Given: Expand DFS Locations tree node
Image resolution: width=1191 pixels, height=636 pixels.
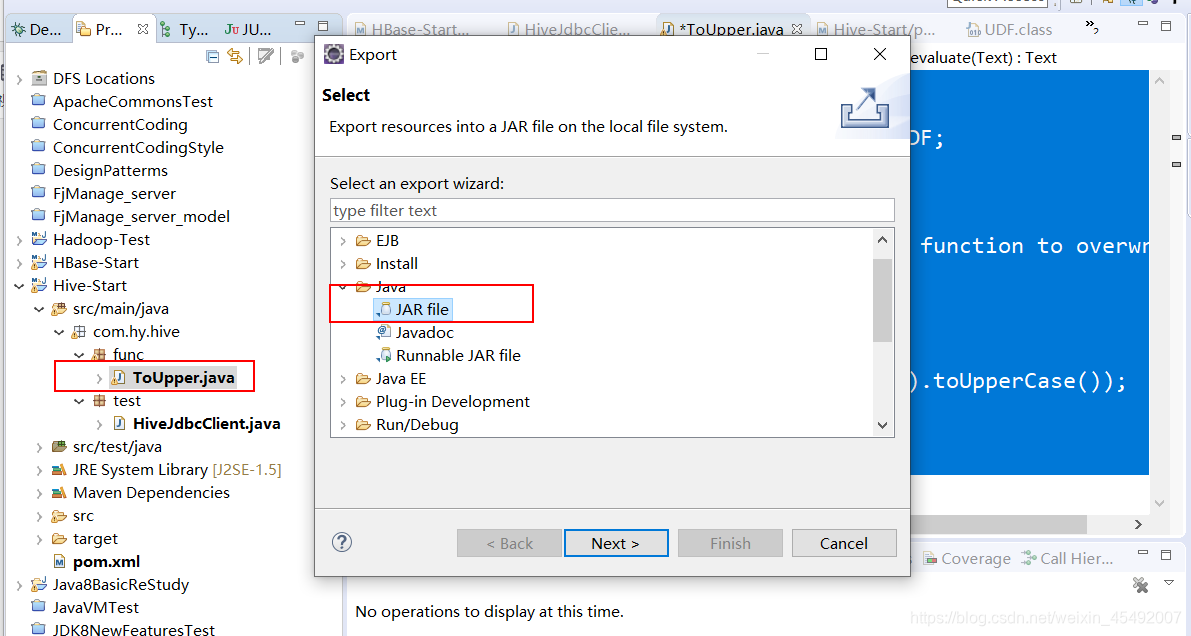Looking at the screenshot, I should click(x=19, y=79).
